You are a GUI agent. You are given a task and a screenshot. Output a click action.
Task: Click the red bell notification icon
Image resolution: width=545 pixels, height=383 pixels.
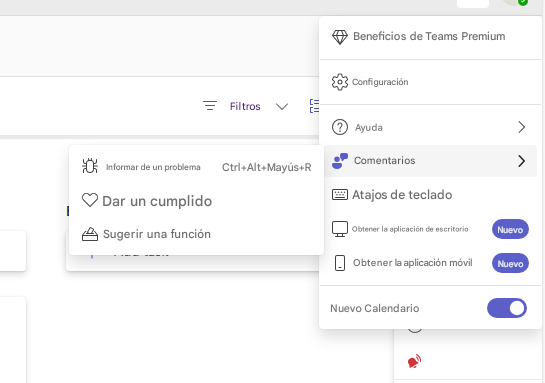pos(414,361)
